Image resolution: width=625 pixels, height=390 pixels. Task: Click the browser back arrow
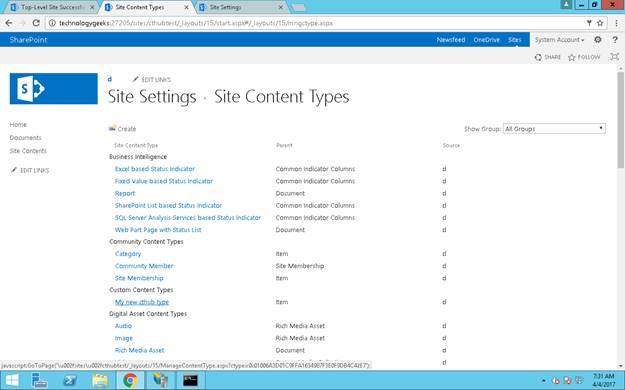pos(9,23)
